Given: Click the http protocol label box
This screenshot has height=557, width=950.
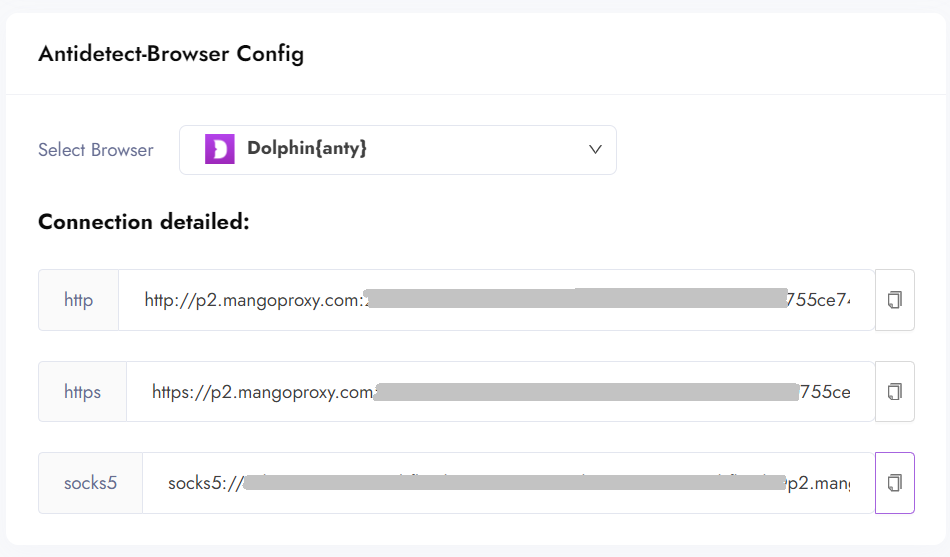Looking at the screenshot, I should pyautogui.click(x=78, y=300).
